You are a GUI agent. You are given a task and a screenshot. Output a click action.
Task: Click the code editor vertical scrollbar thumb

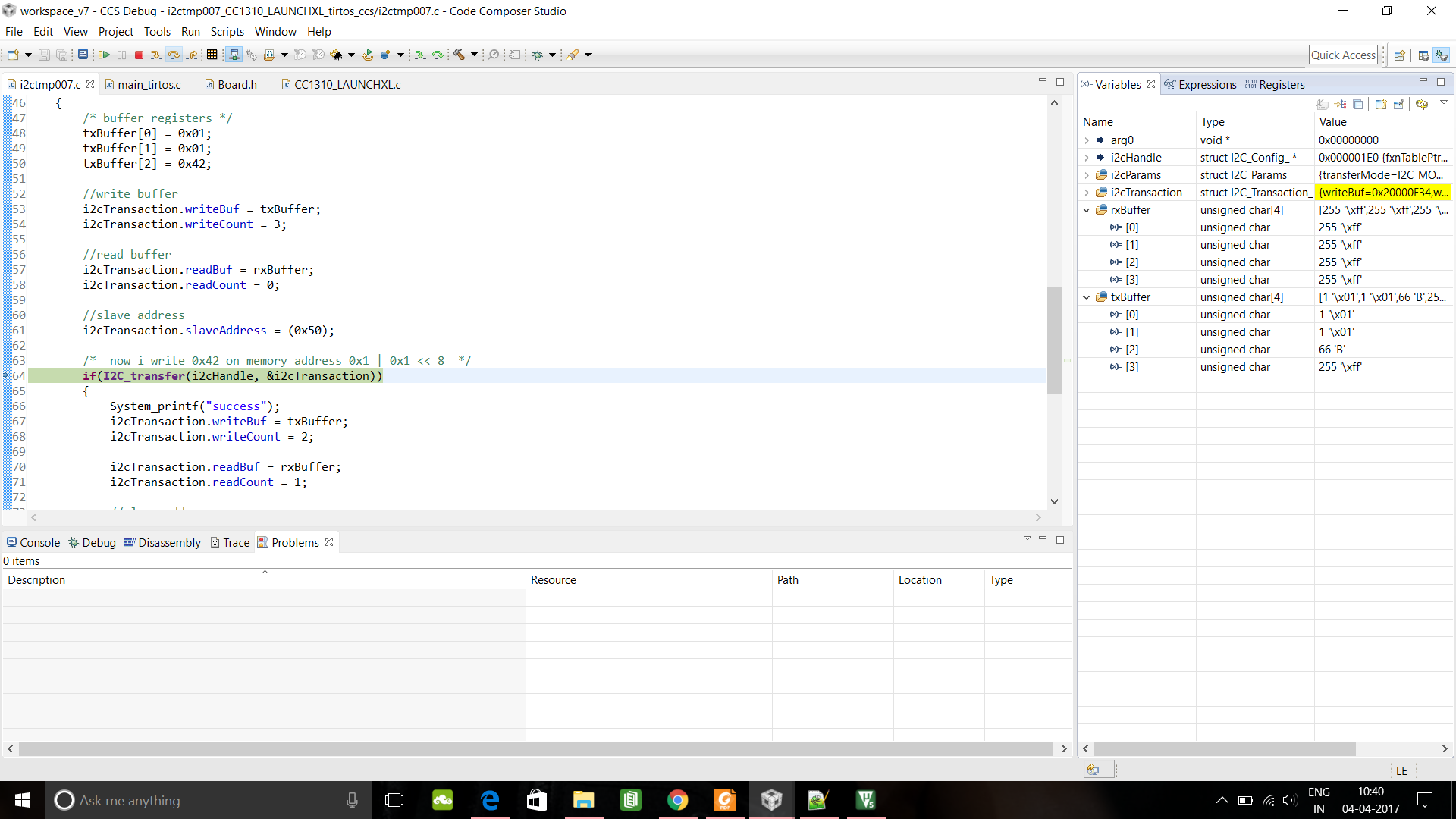coord(1054,339)
